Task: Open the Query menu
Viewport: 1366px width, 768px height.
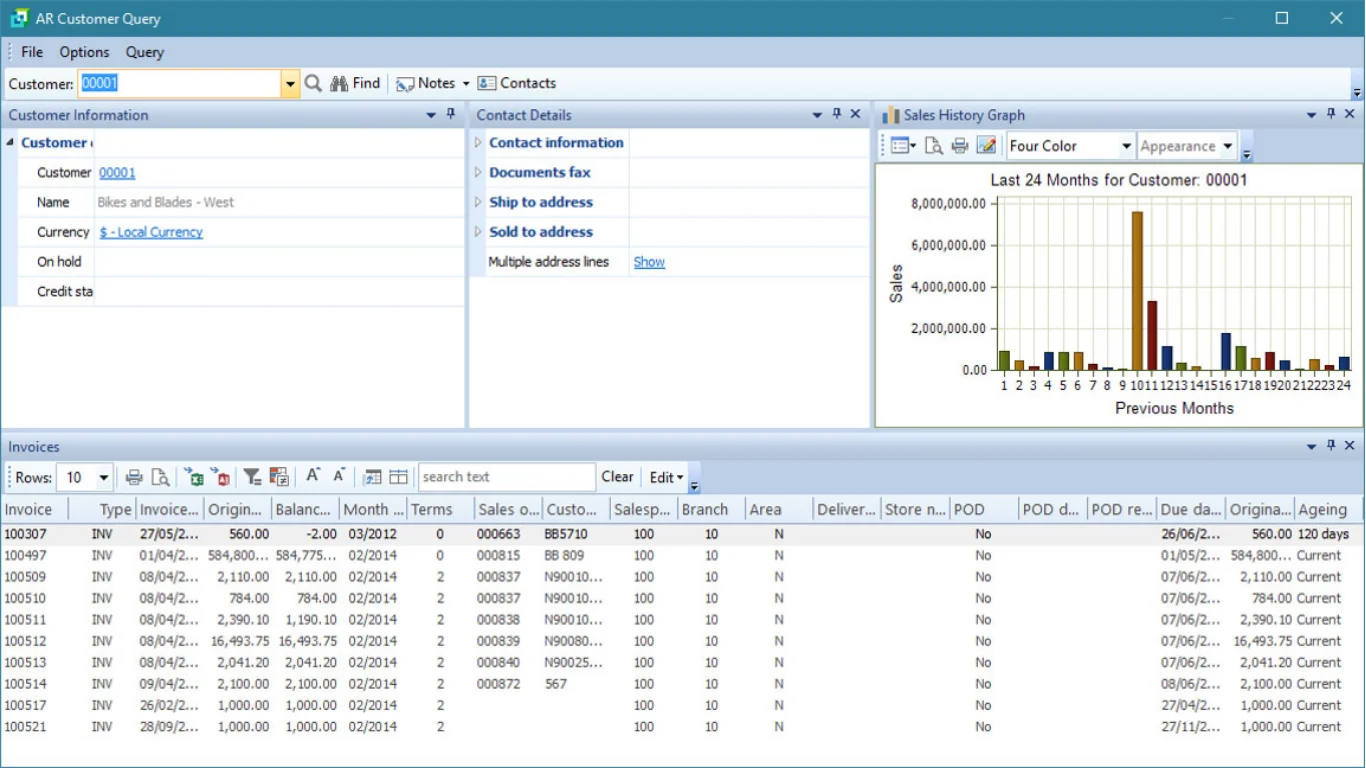Action: pos(144,52)
